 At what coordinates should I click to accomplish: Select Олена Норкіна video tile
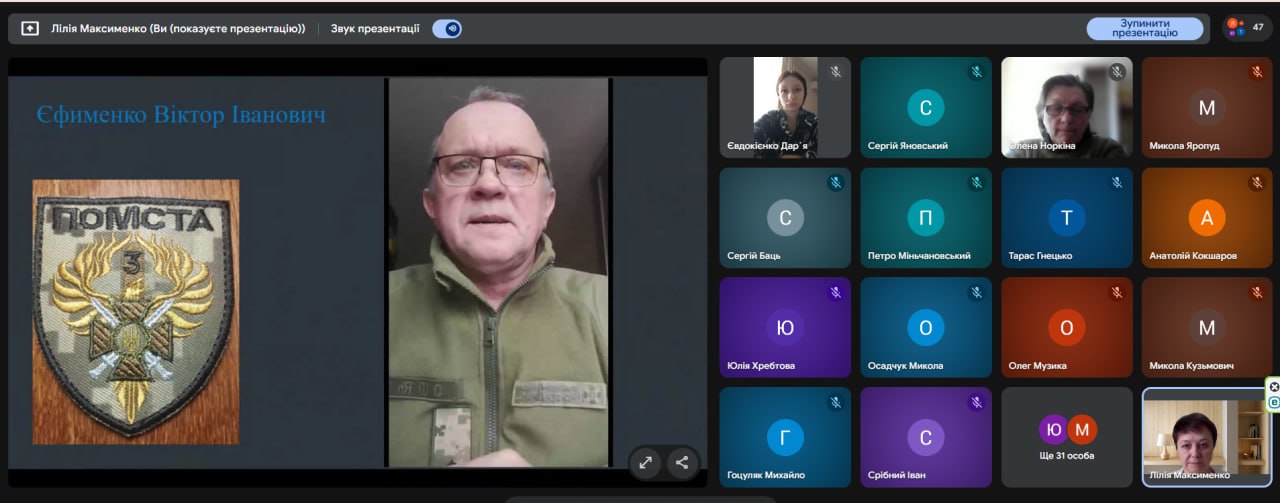(1067, 107)
